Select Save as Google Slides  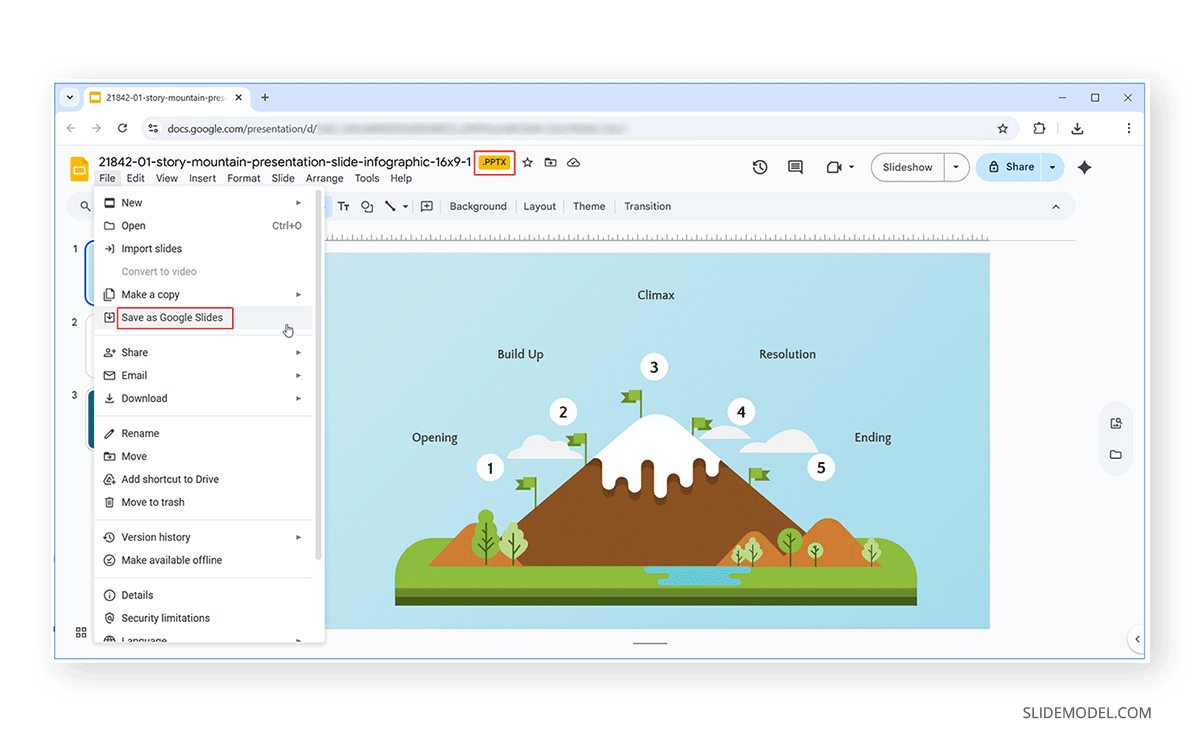[x=171, y=318]
